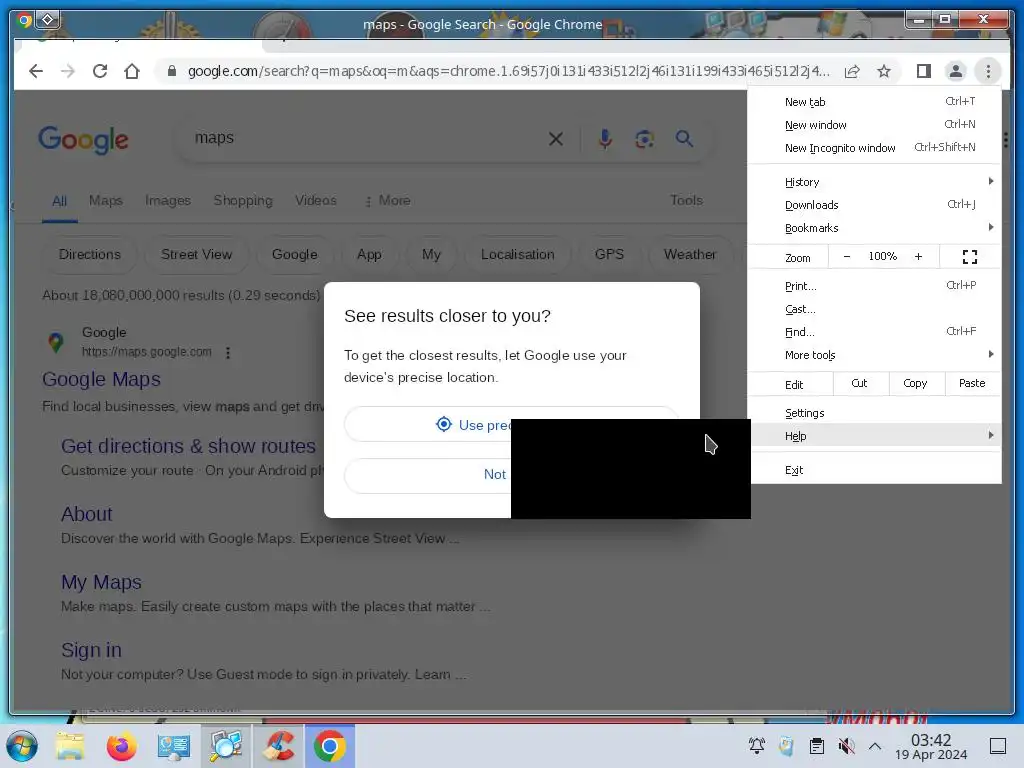Click the address bar URL field
1024x768 pixels.
[508, 71]
